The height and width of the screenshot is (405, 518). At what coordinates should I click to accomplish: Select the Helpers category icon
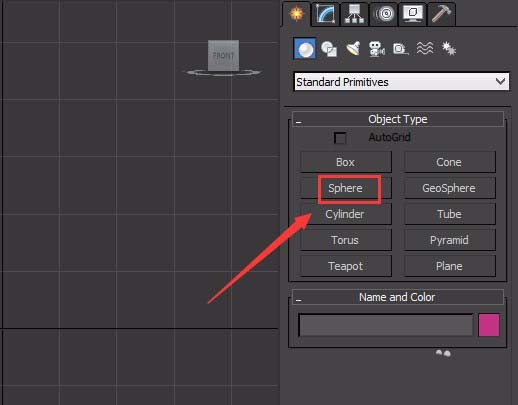click(x=401, y=49)
